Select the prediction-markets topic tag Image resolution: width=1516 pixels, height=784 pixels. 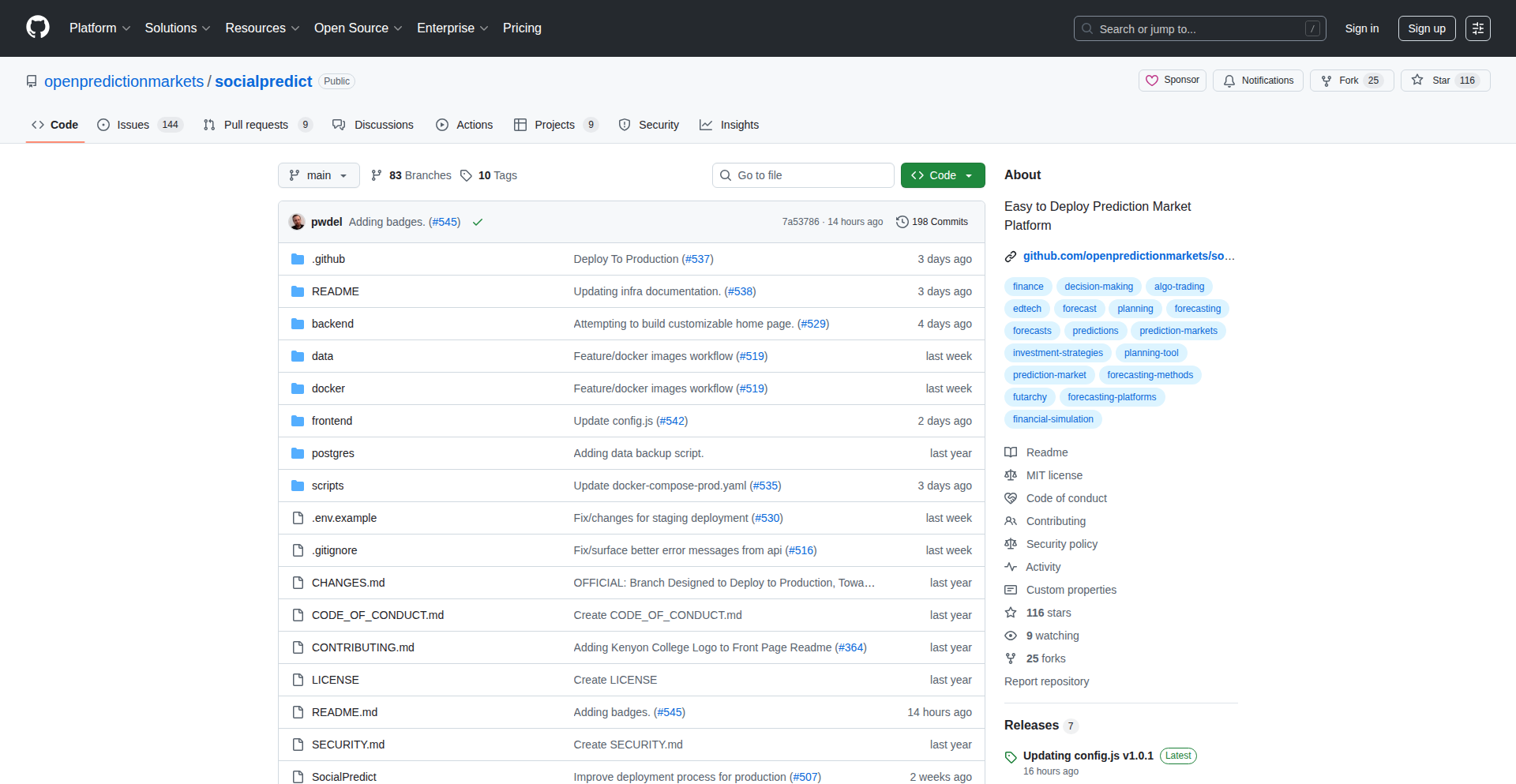click(x=1177, y=331)
